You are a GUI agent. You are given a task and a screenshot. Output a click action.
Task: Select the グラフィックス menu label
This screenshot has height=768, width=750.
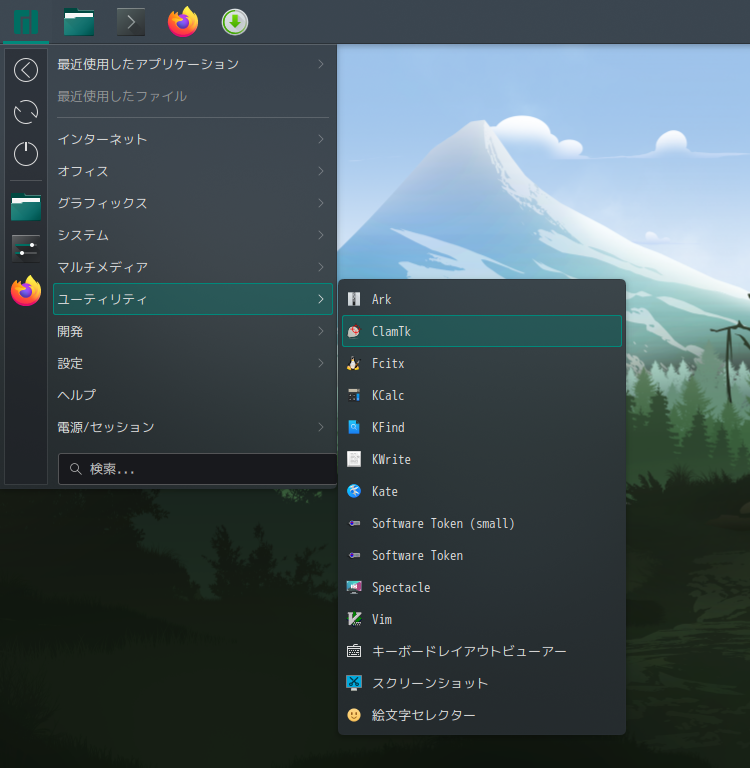click(x=102, y=203)
